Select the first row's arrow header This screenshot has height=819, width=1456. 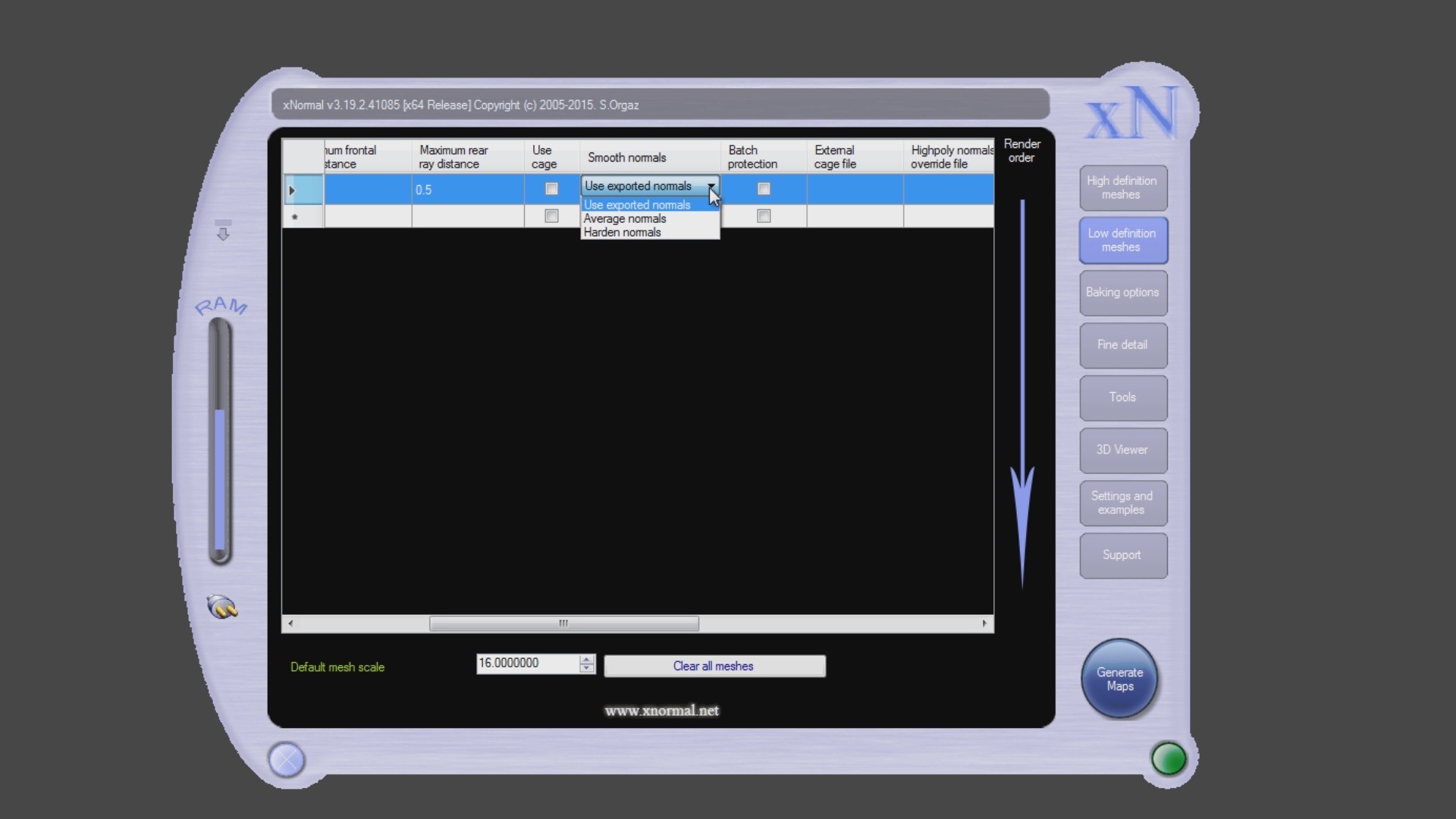pos(303,190)
